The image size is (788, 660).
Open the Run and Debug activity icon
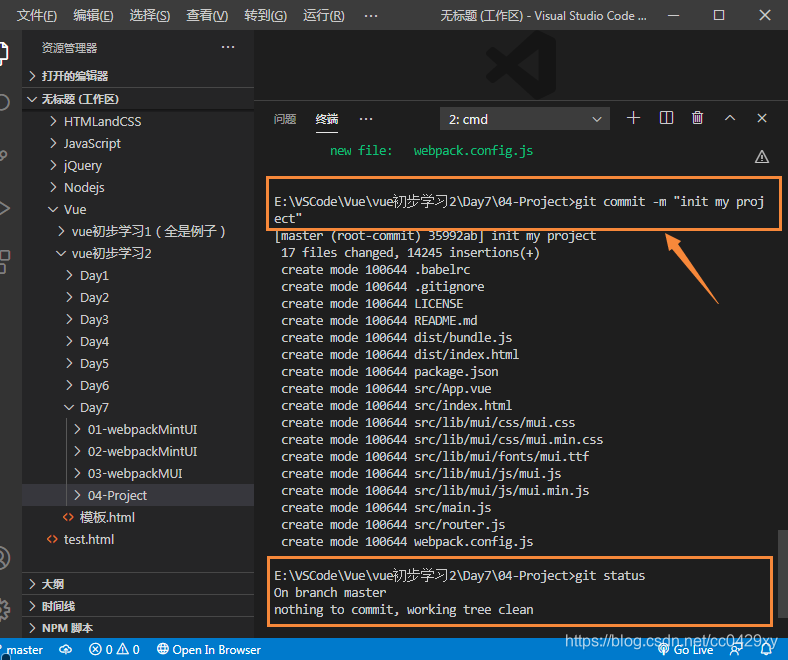(x=4, y=208)
